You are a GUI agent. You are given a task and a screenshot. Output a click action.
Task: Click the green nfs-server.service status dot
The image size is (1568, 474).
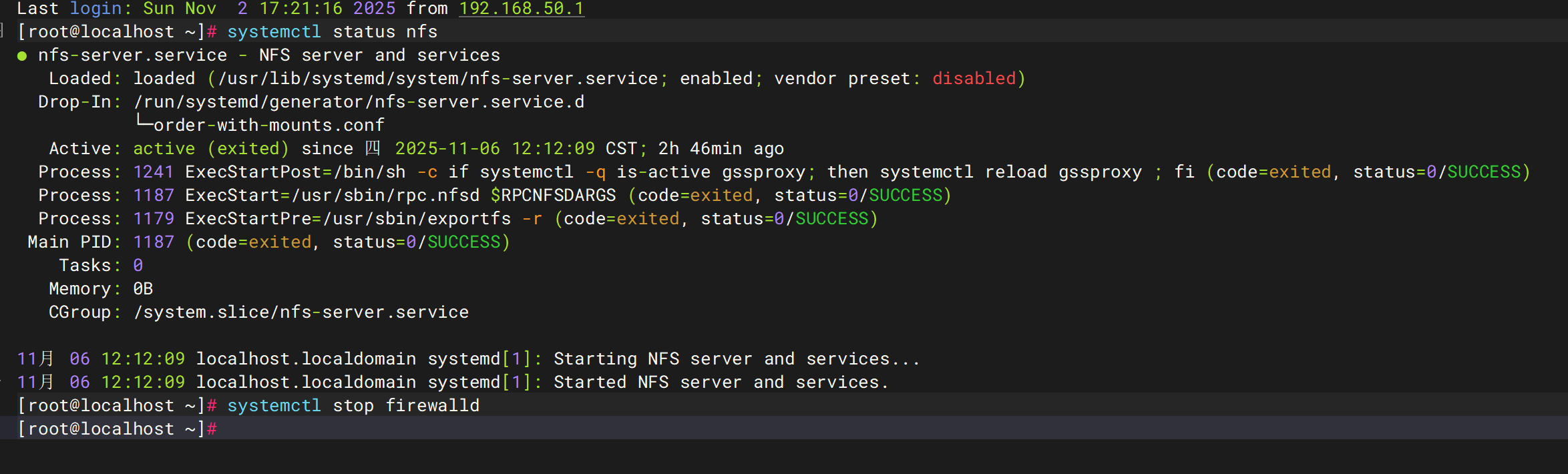pos(22,56)
